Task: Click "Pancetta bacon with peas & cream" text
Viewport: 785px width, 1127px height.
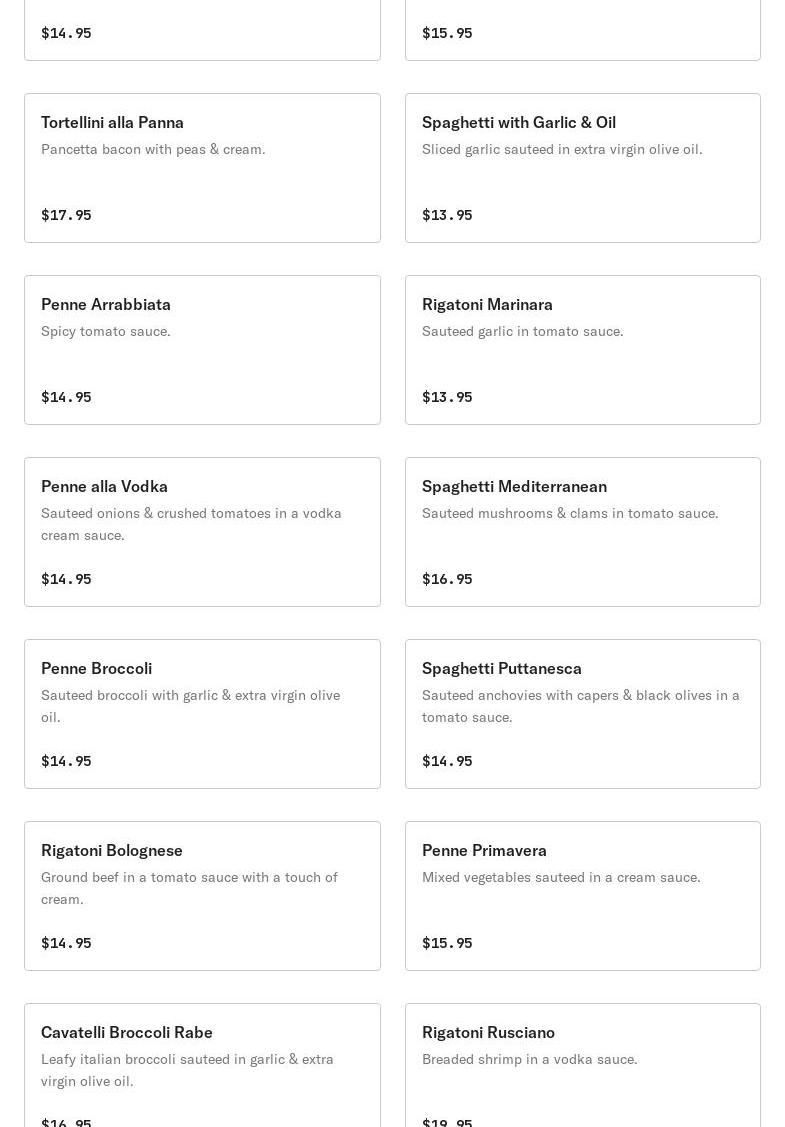Action: pyautogui.click(x=153, y=149)
